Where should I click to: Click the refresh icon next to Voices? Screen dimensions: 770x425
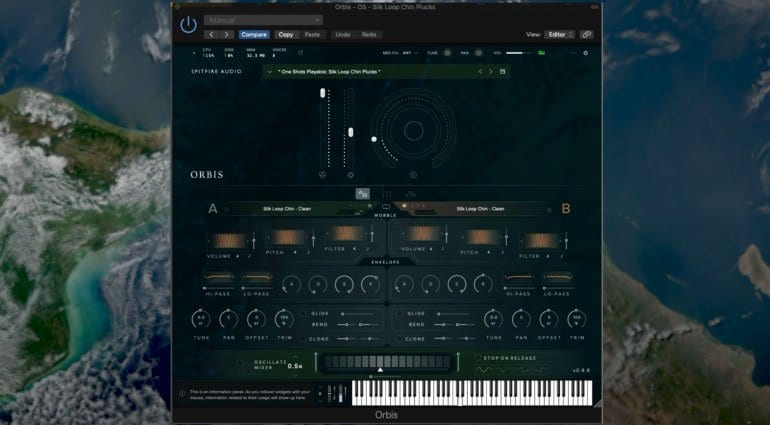(x=301, y=53)
